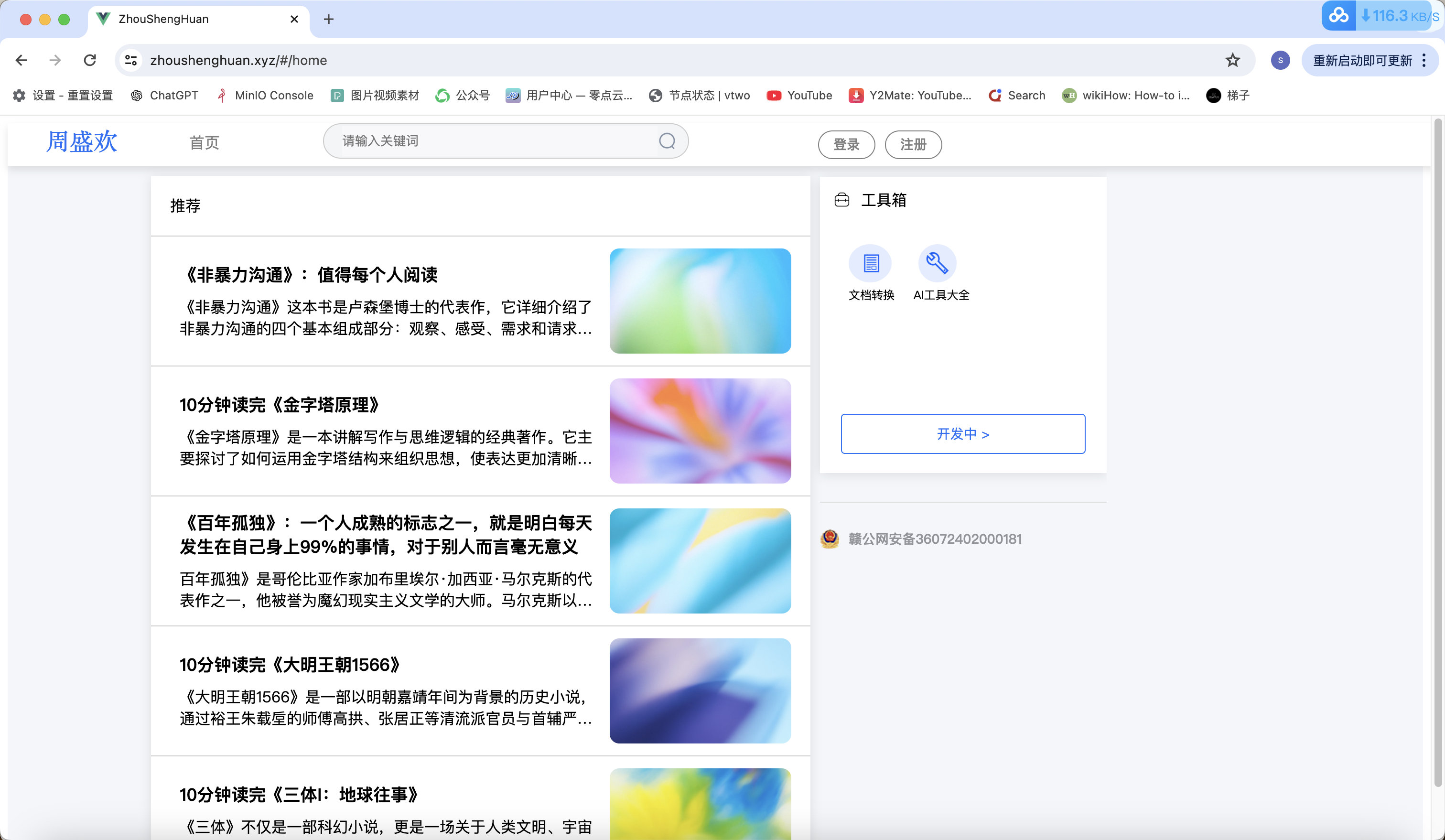This screenshot has height=840, width=1445.
Task: Click the 登录 button
Action: pyautogui.click(x=846, y=144)
